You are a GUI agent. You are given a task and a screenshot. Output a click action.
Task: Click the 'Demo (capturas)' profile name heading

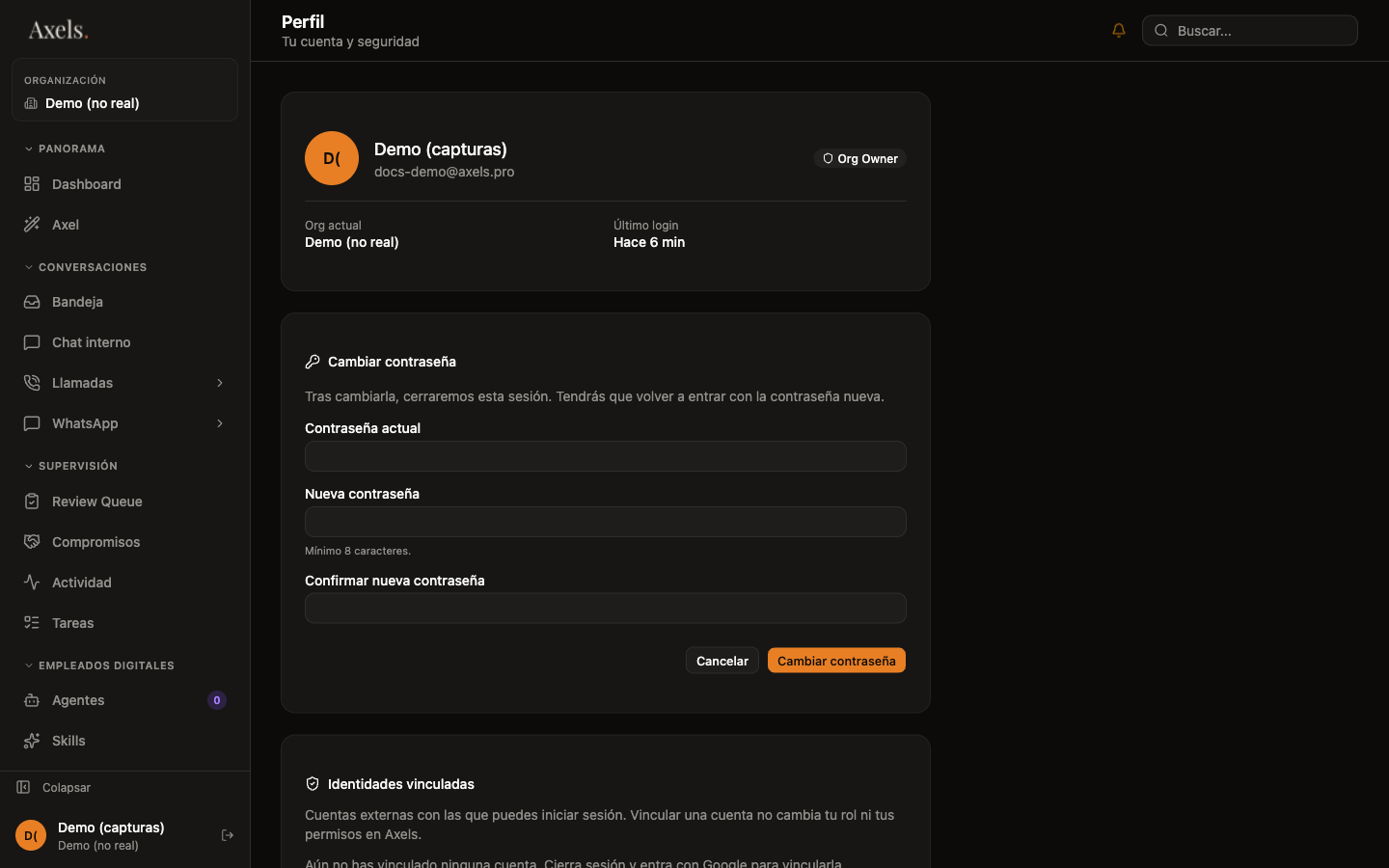[441, 149]
